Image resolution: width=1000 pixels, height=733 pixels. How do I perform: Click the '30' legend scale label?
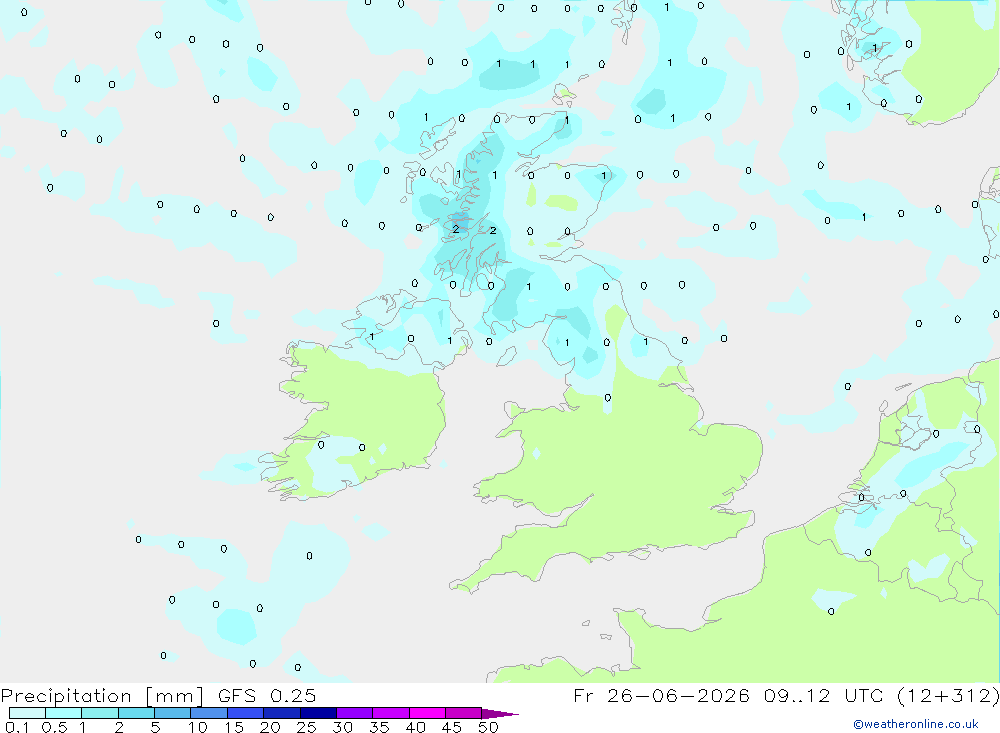tap(343, 727)
